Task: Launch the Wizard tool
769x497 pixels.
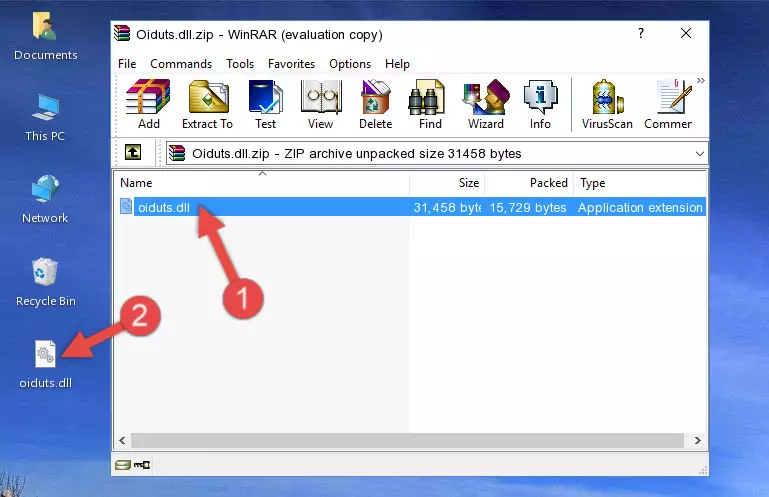Action: tap(486, 105)
